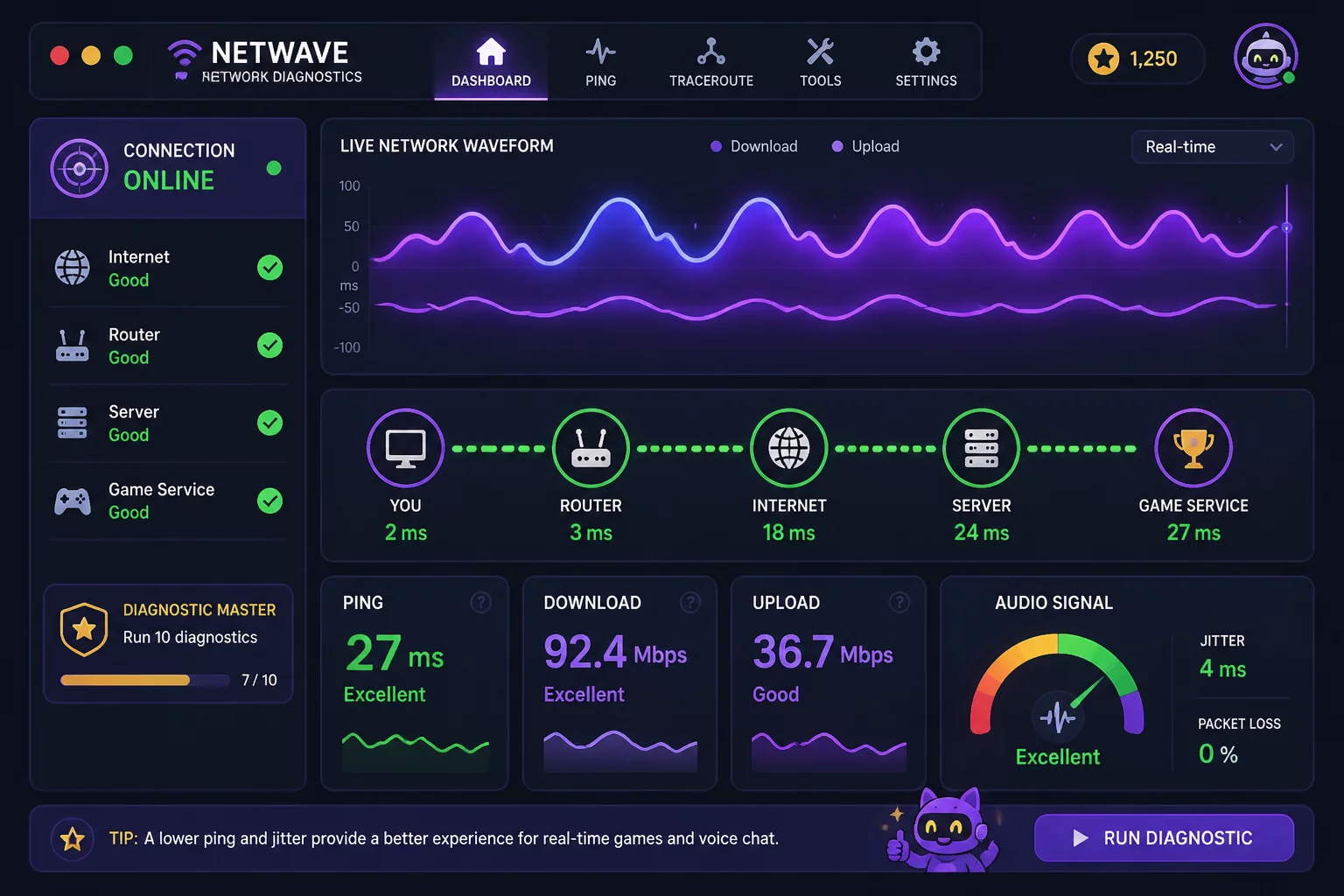Click the Server rack icon in sidebar

(x=73, y=423)
